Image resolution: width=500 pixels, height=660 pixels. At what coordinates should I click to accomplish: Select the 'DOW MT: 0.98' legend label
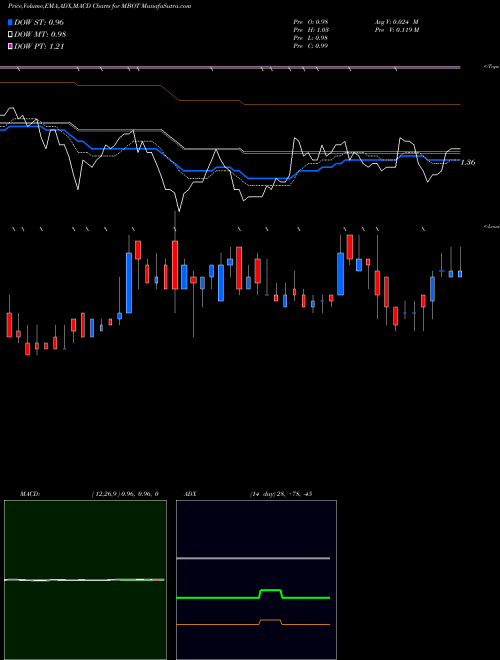[40, 35]
